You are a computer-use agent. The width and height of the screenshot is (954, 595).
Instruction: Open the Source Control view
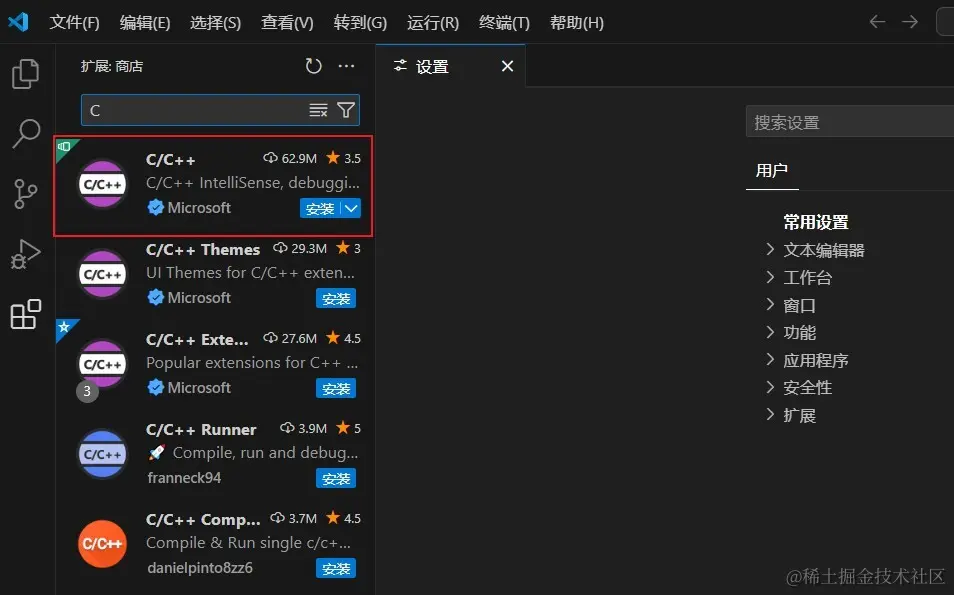[x=26, y=194]
